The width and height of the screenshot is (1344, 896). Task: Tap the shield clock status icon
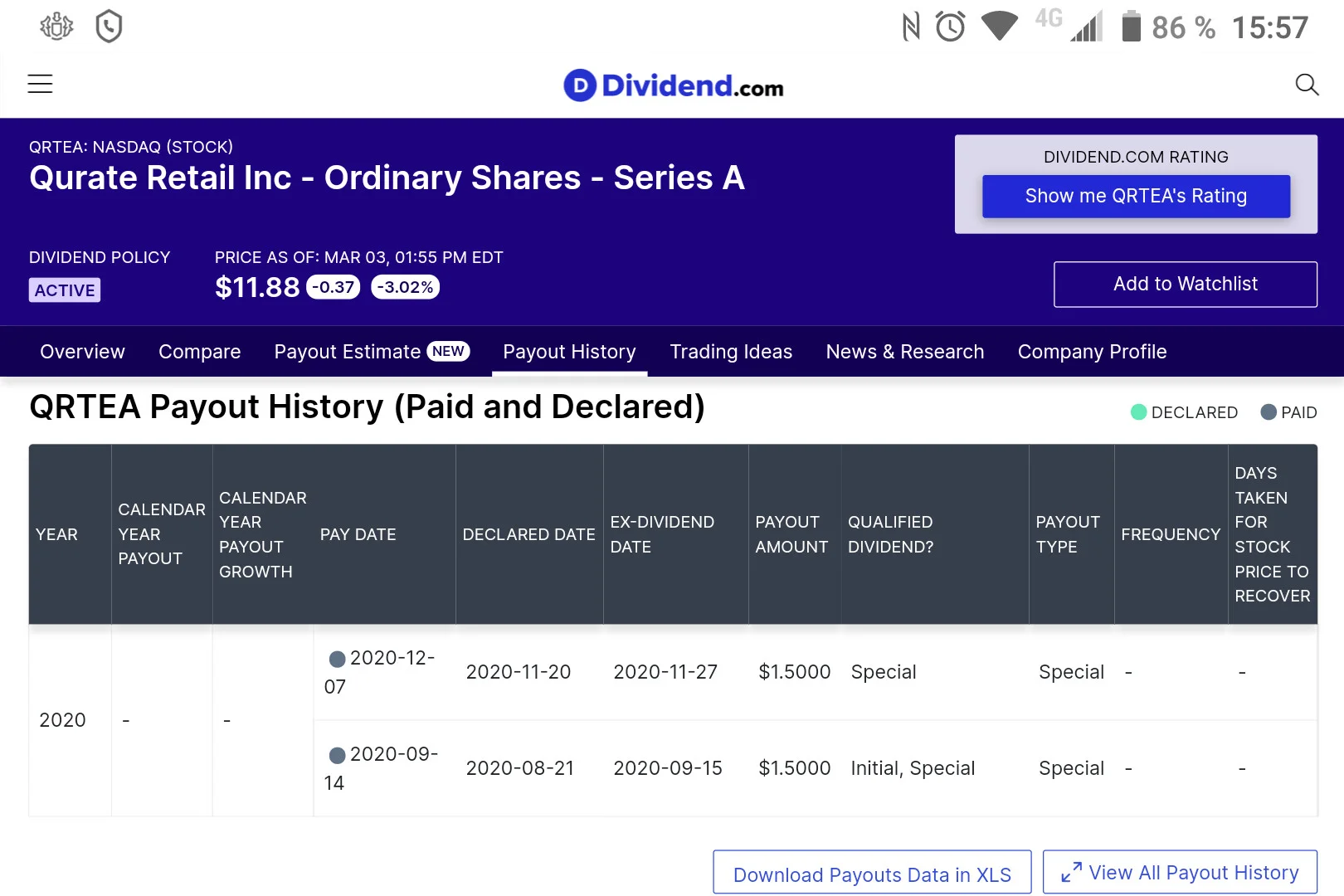(109, 27)
